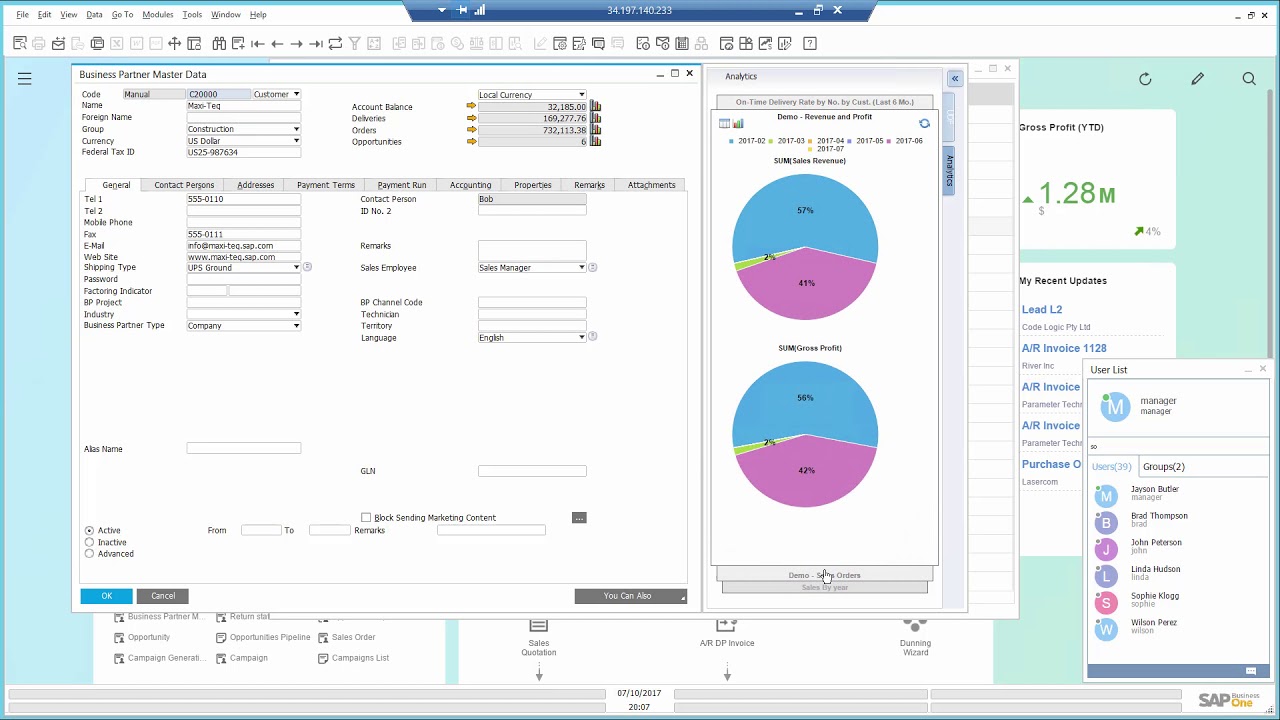Click the E-Mail input field

(x=243, y=246)
